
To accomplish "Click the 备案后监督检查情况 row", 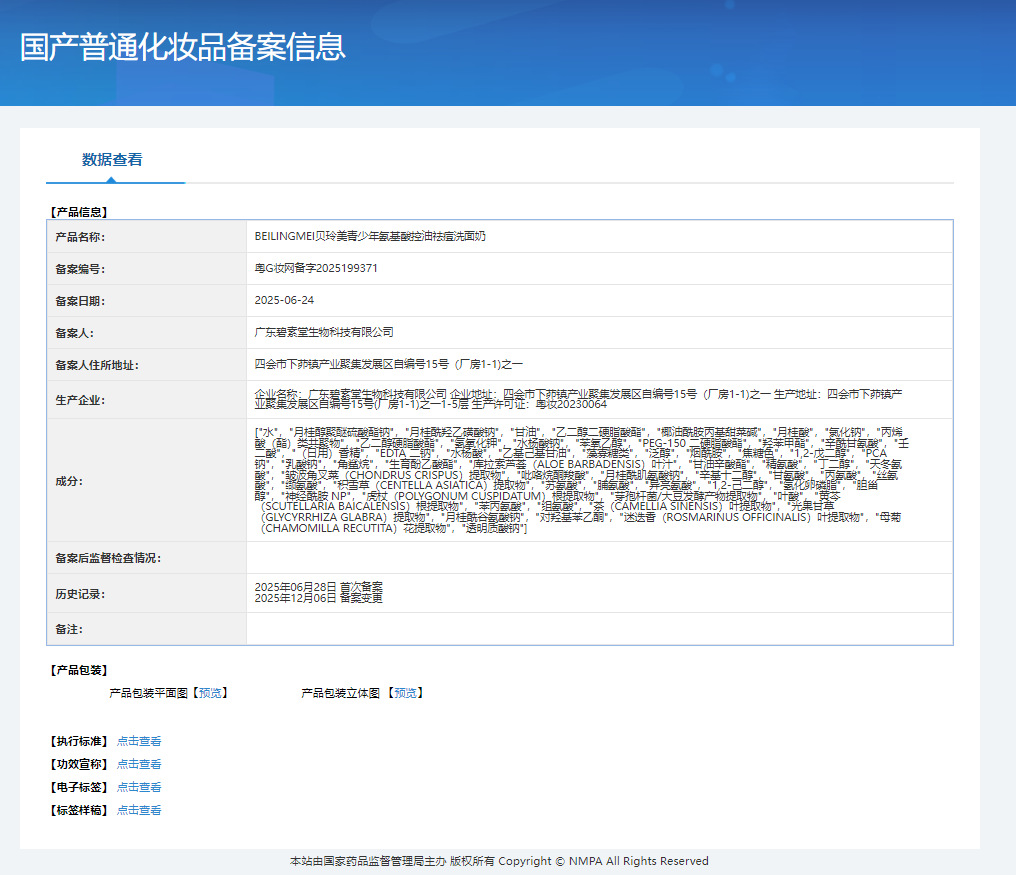I will click(x=600, y=556).
